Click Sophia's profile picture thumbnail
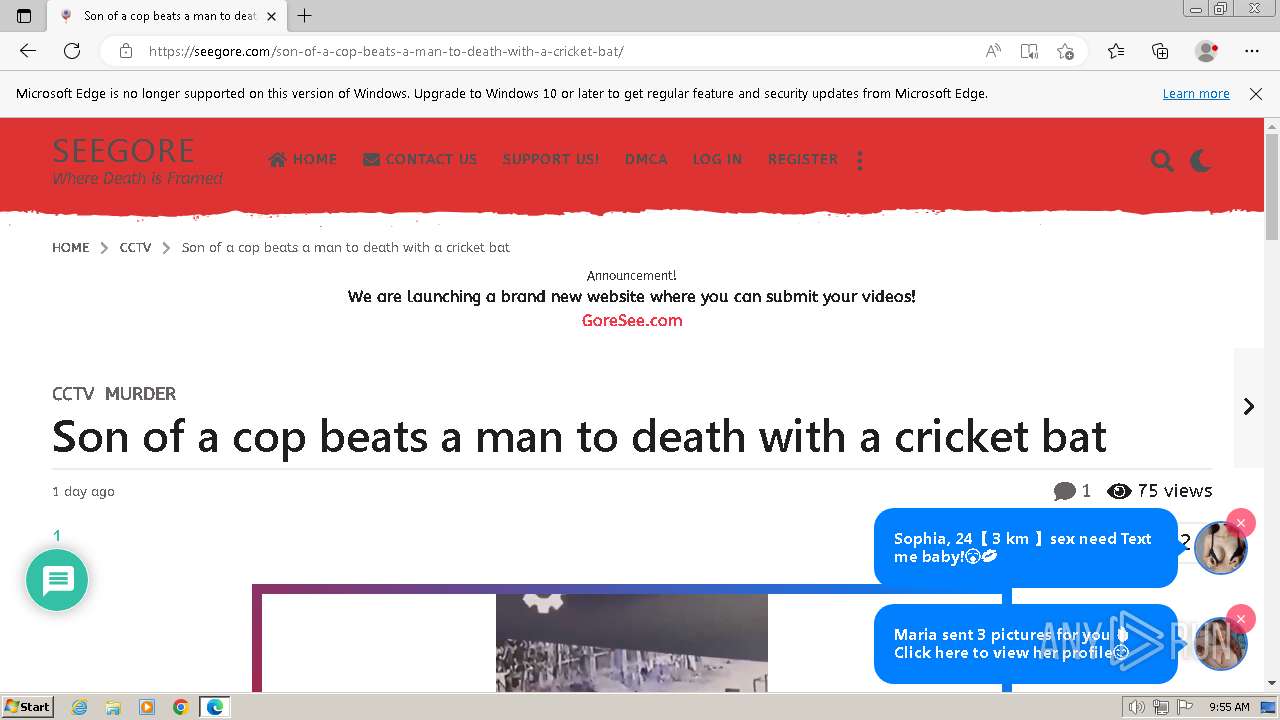1280x720 pixels. [x=1220, y=548]
